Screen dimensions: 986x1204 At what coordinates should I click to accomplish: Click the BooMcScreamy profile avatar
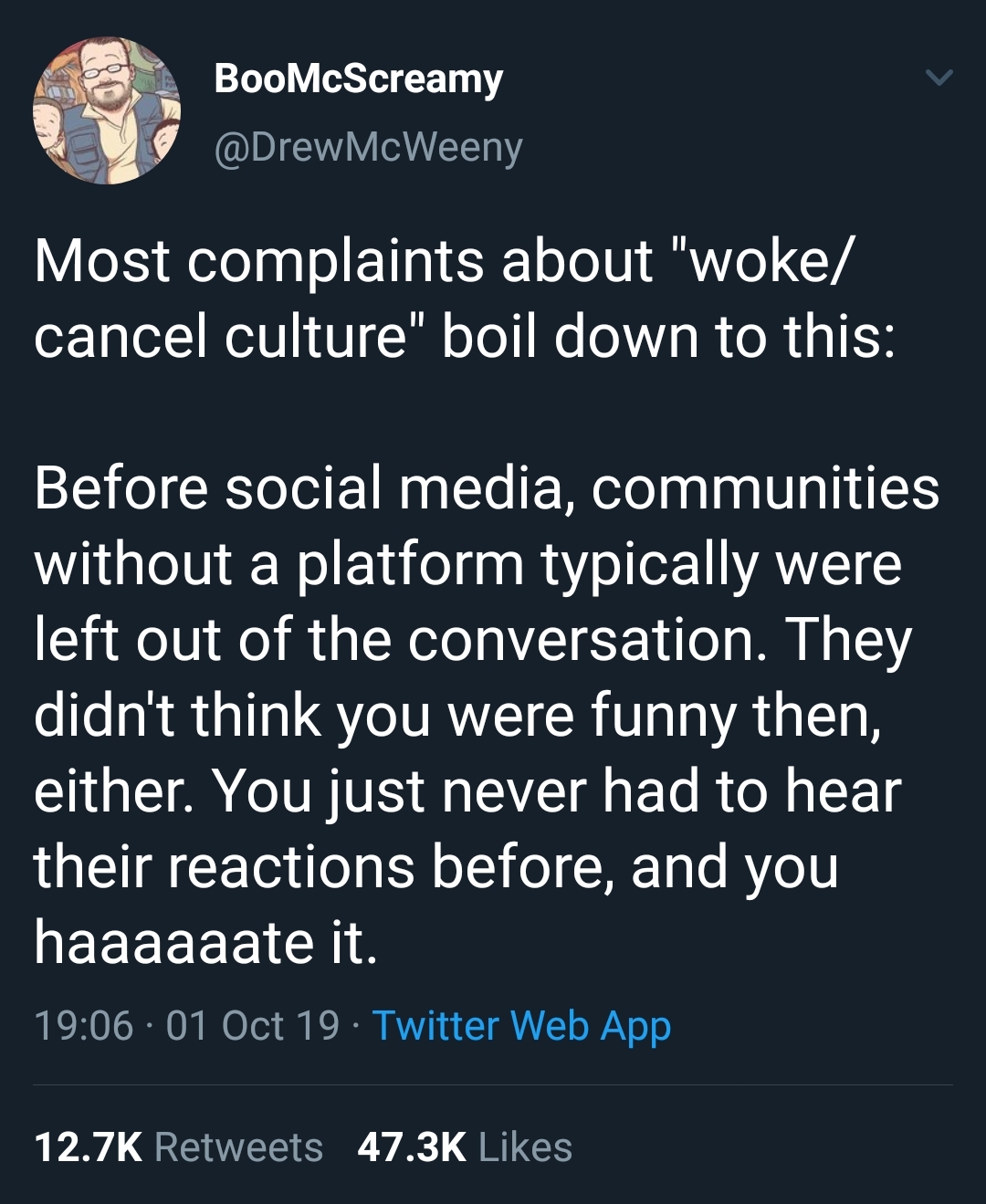tap(107, 110)
